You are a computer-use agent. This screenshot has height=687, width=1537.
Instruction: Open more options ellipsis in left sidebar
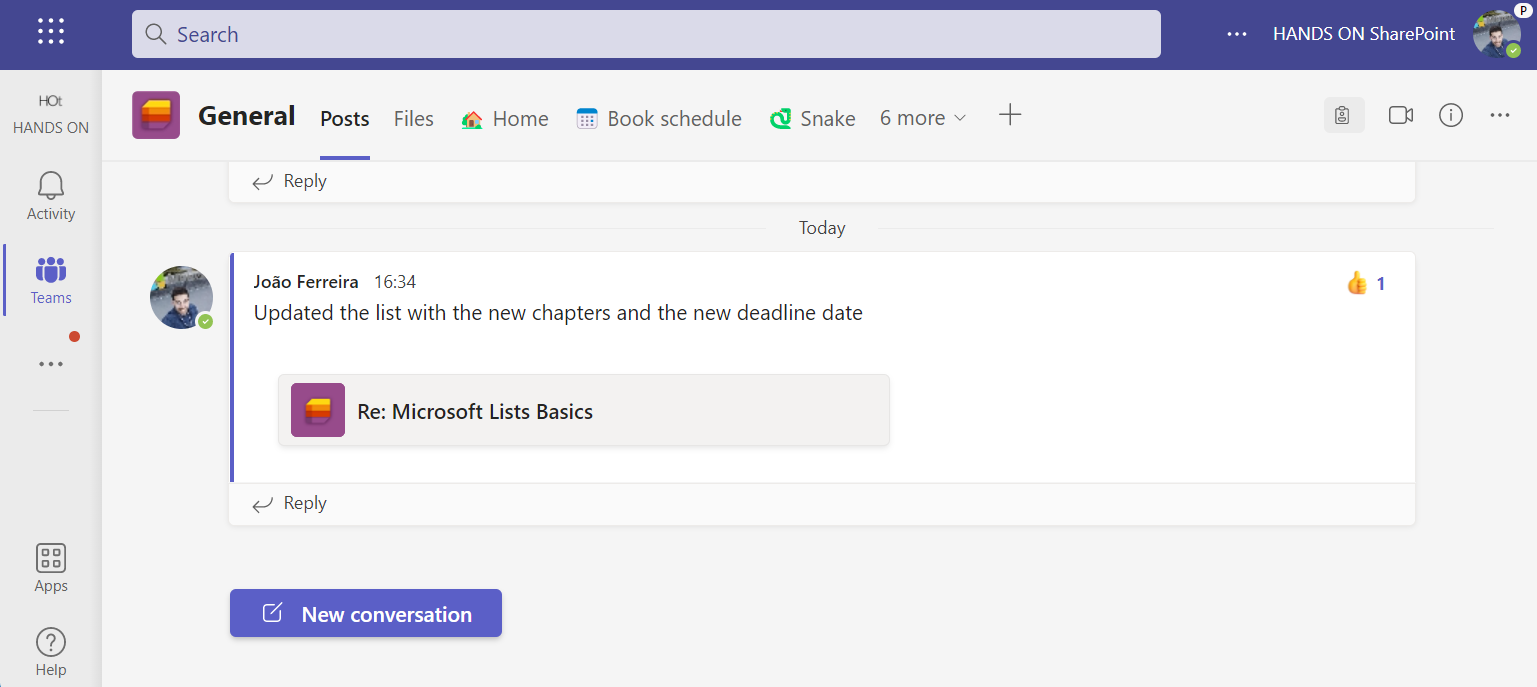(x=51, y=364)
